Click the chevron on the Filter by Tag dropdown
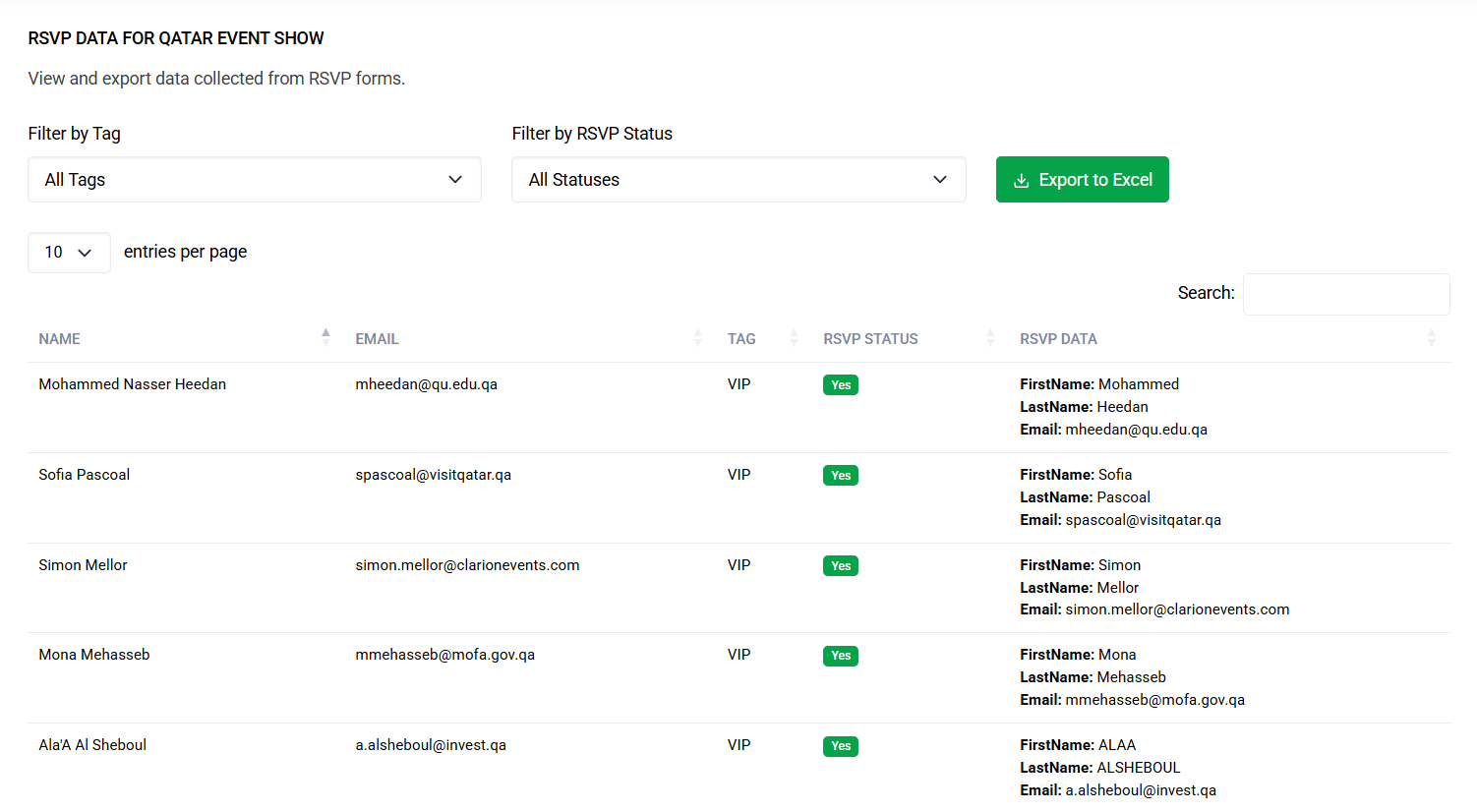 (x=455, y=179)
